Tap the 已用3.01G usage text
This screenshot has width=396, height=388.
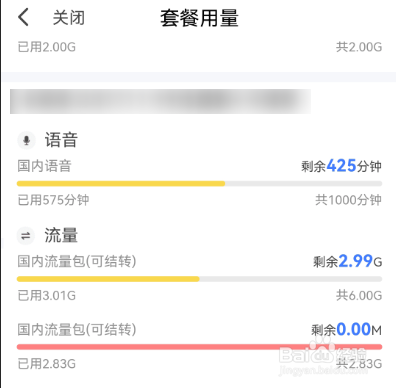(47, 296)
